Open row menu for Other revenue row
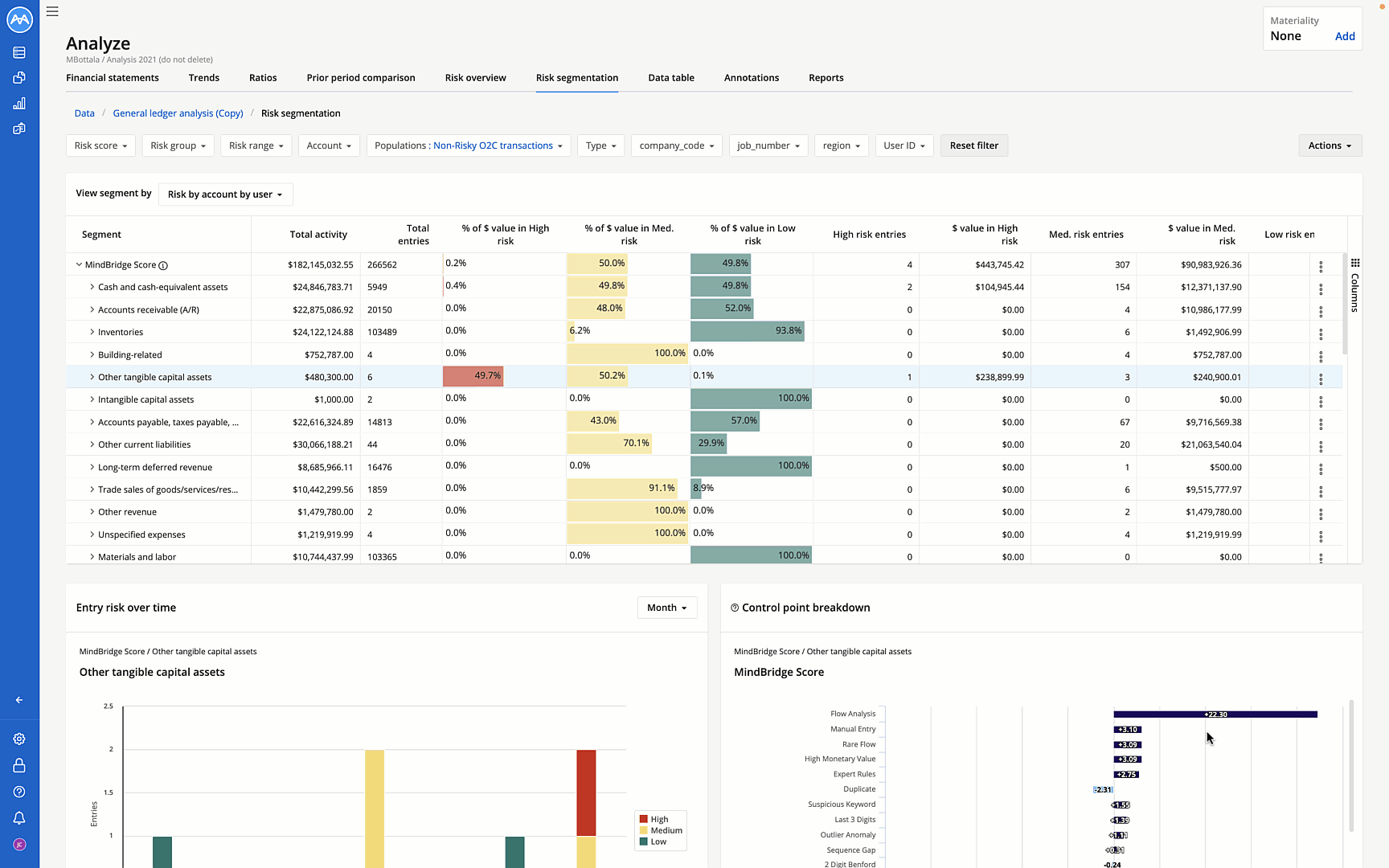Image resolution: width=1389 pixels, height=868 pixels. pyautogui.click(x=1321, y=514)
